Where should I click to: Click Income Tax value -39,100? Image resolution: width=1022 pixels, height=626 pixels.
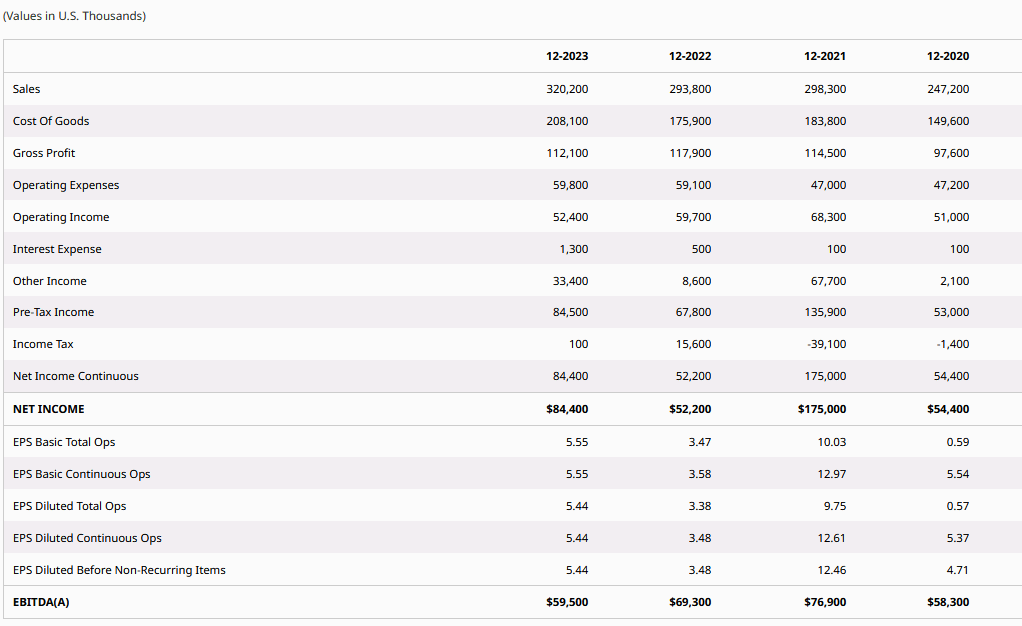coord(826,344)
